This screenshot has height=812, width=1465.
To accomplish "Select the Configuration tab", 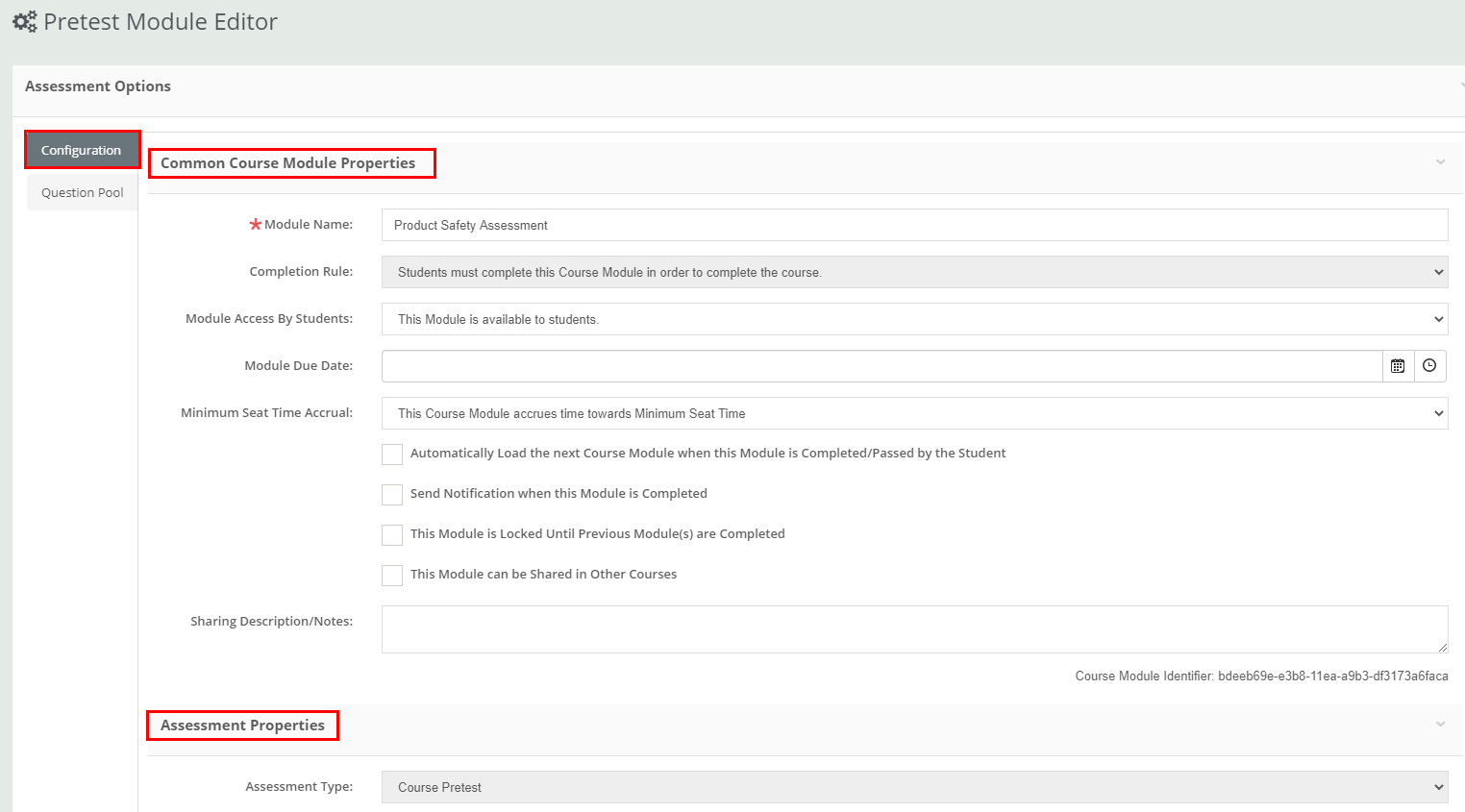I will 82,150.
